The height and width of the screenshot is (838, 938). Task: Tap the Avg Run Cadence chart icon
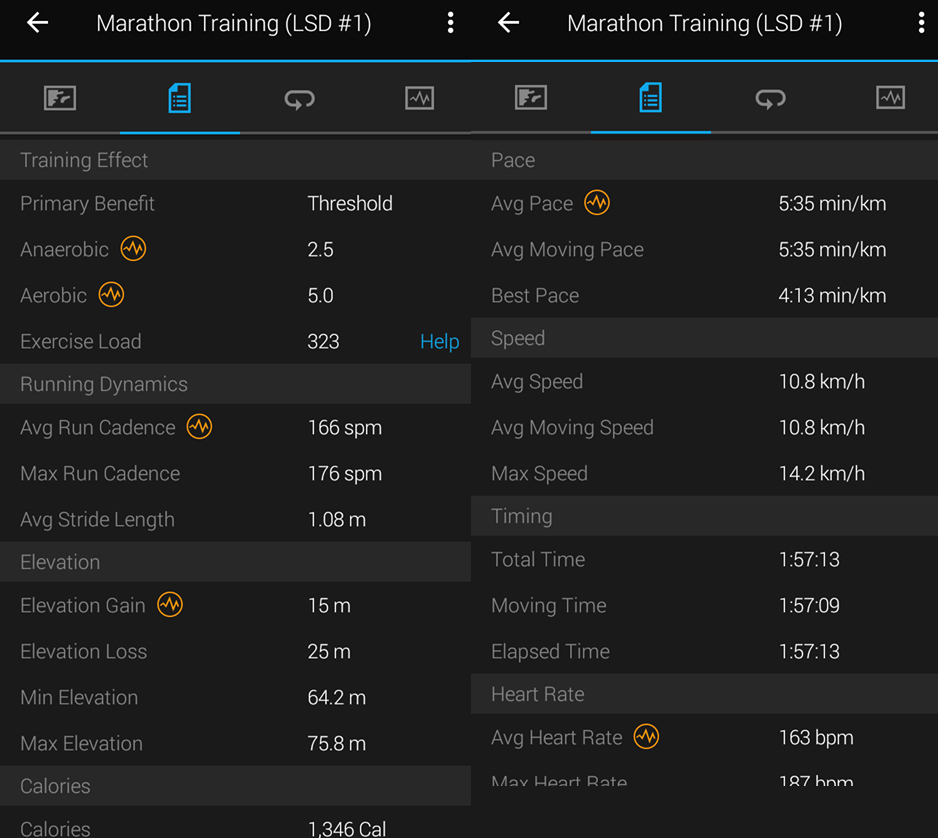[199, 427]
